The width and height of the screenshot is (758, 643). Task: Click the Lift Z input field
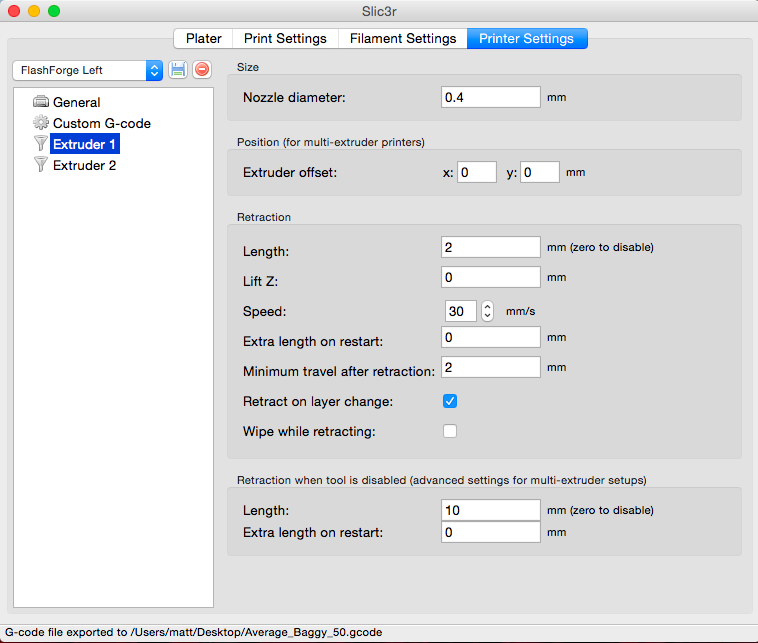490,277
